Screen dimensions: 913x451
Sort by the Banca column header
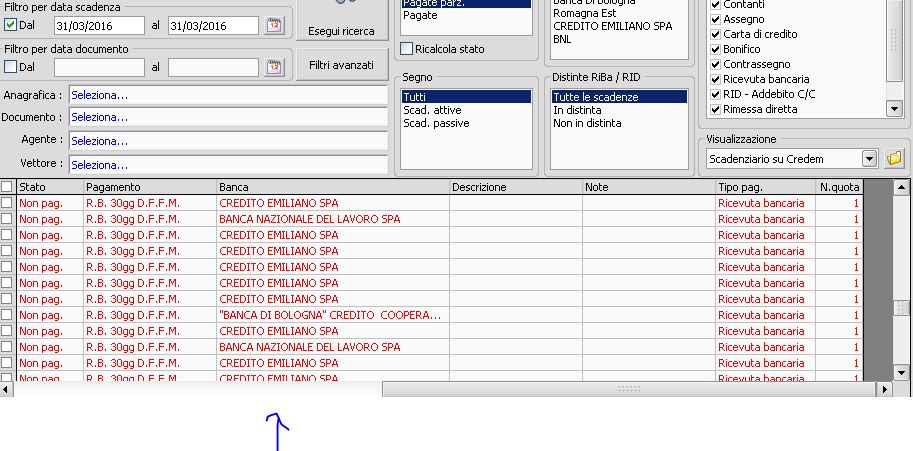coord(333,187)
